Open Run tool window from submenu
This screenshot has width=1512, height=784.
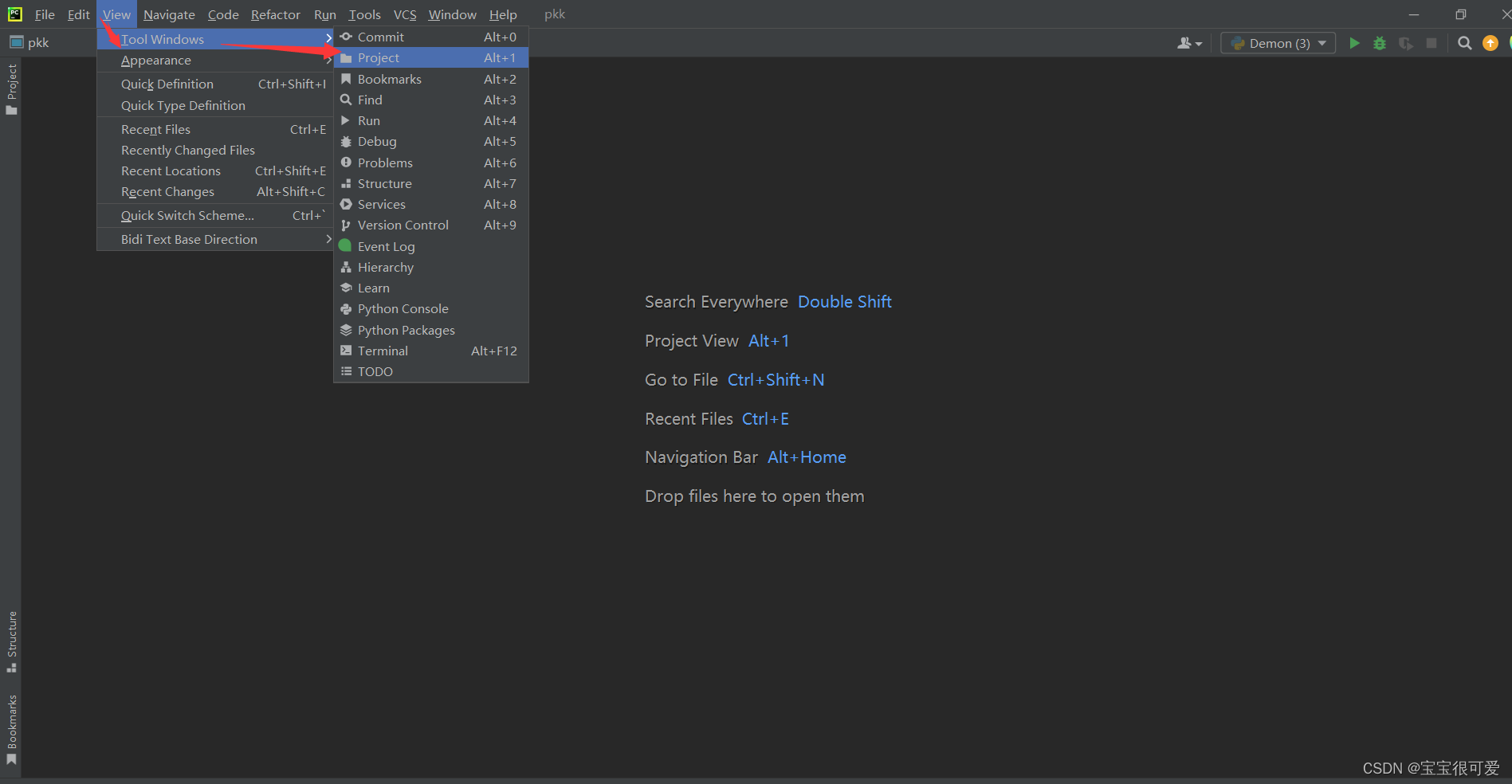point(430,120)
